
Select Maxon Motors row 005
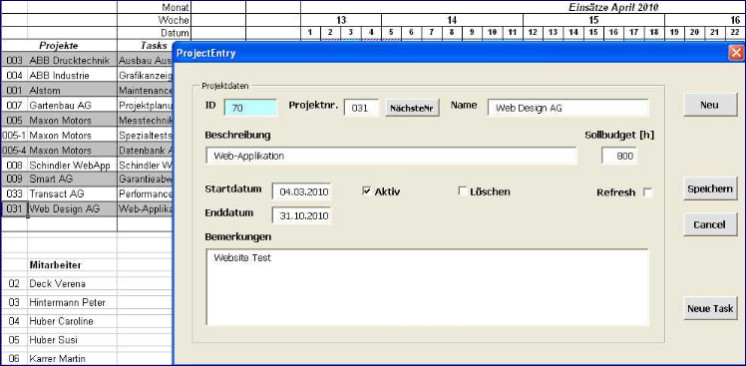(x=72, y=120)
